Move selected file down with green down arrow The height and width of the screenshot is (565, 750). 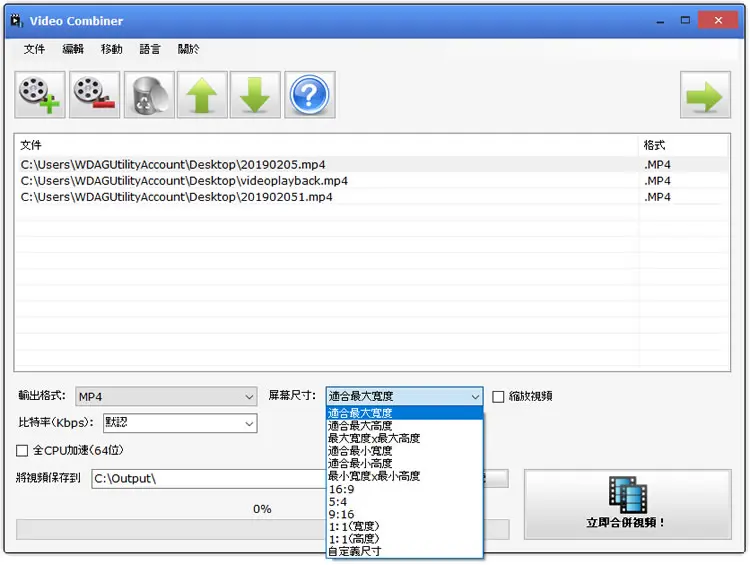(255, 95)
